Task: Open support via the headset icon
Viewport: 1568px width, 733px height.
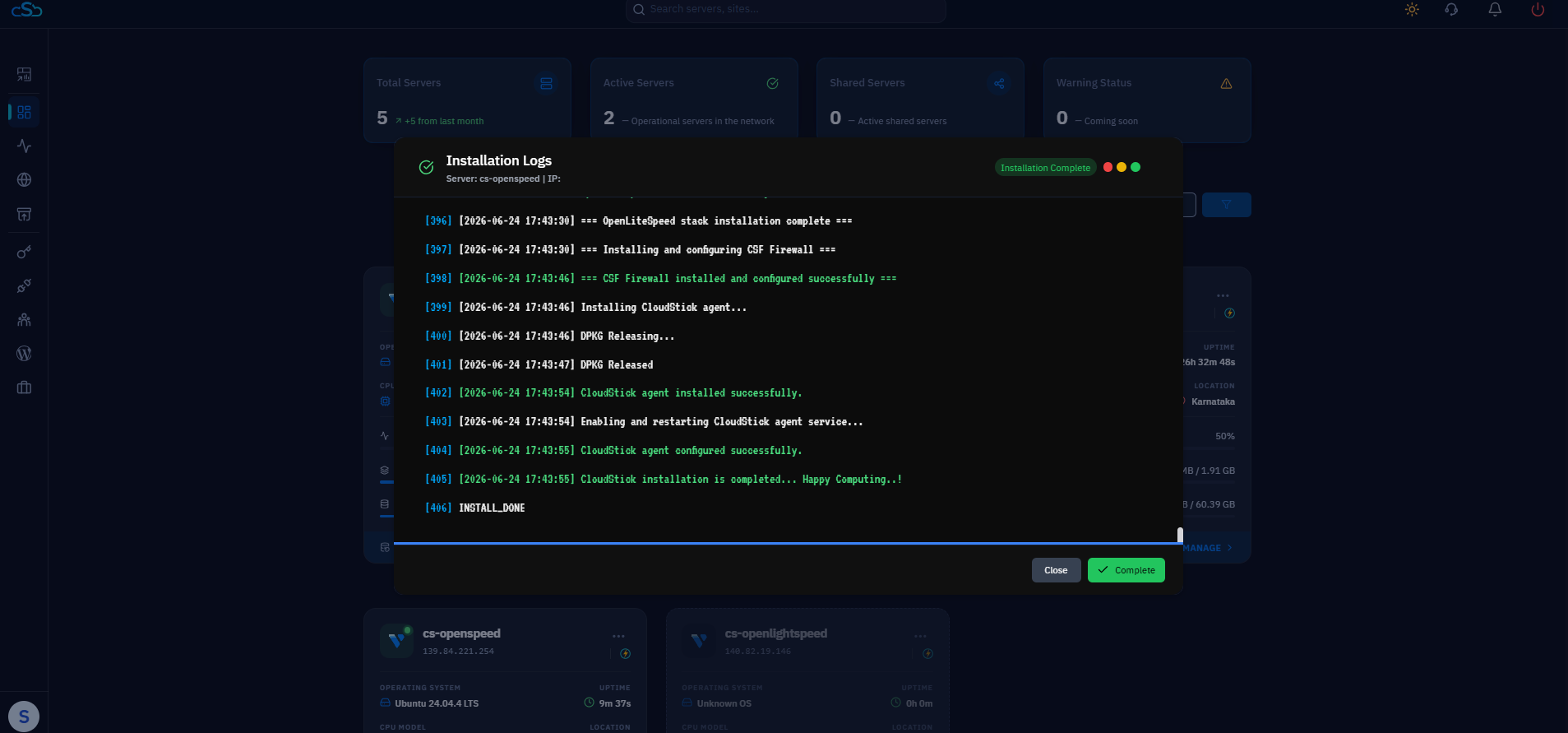Action: coord(1451,10)
